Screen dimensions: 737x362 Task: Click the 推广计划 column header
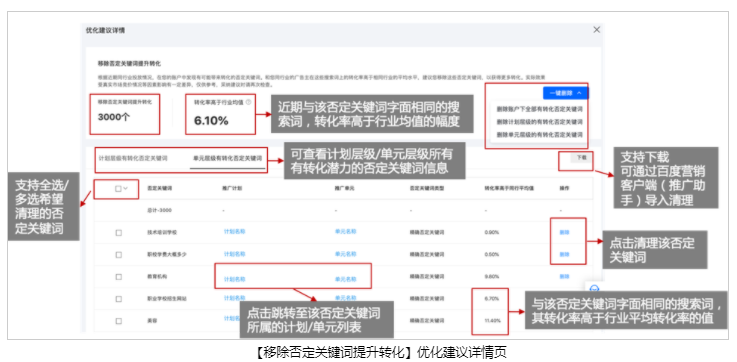(x=231, y=189)
